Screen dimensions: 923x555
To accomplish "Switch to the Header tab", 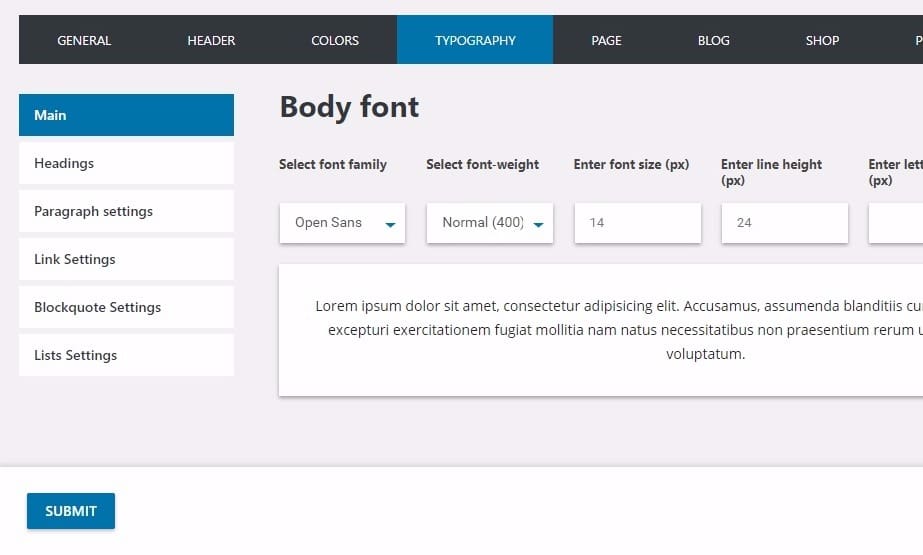I will (x=211, y=40).
